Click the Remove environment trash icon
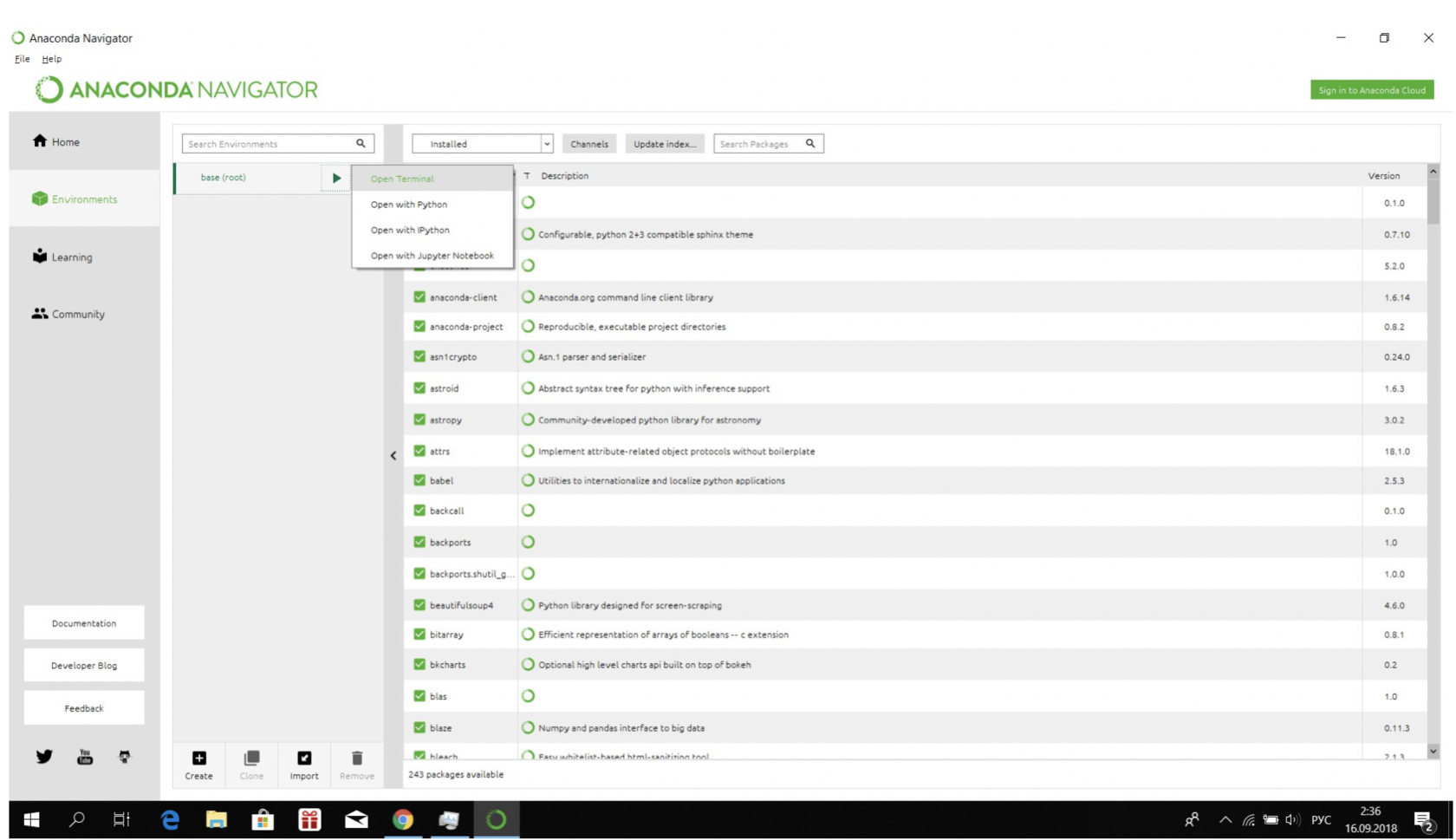 click(357, 758)
